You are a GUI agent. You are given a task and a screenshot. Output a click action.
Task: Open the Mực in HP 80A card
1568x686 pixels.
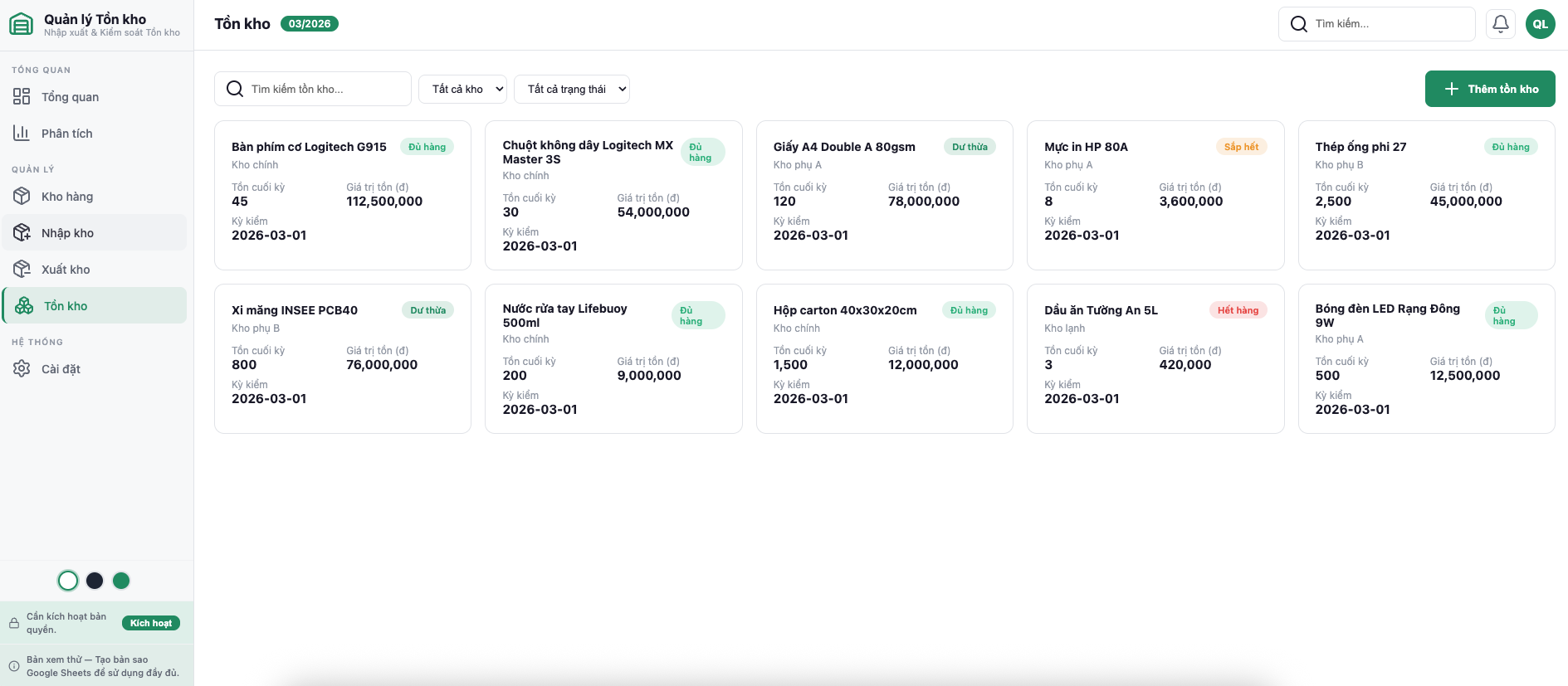pos(1155,195)
